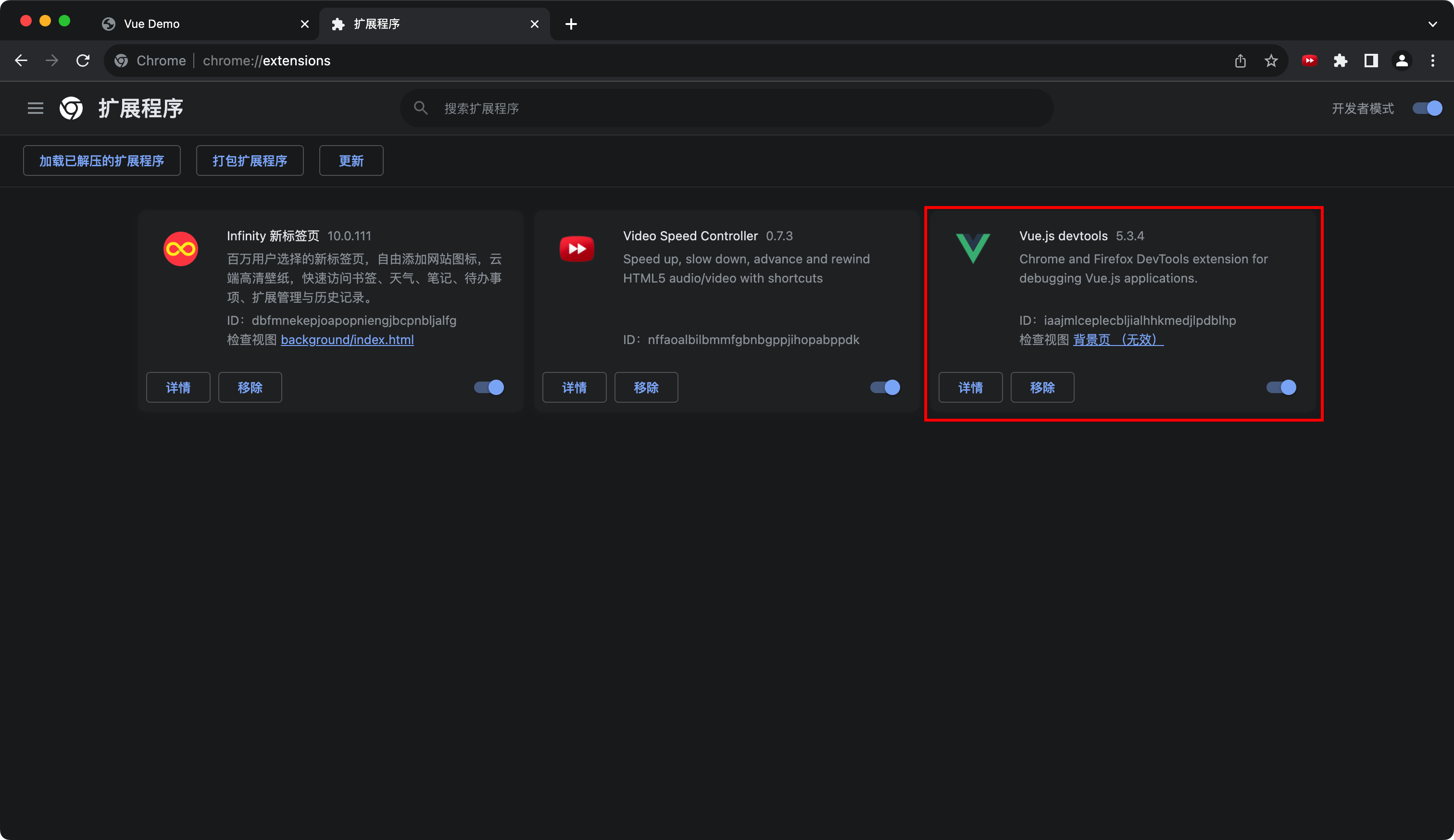This screenshot has height=840, width=1454.
Task: Toggle the side panel icon
Action: pos(1371,61)
